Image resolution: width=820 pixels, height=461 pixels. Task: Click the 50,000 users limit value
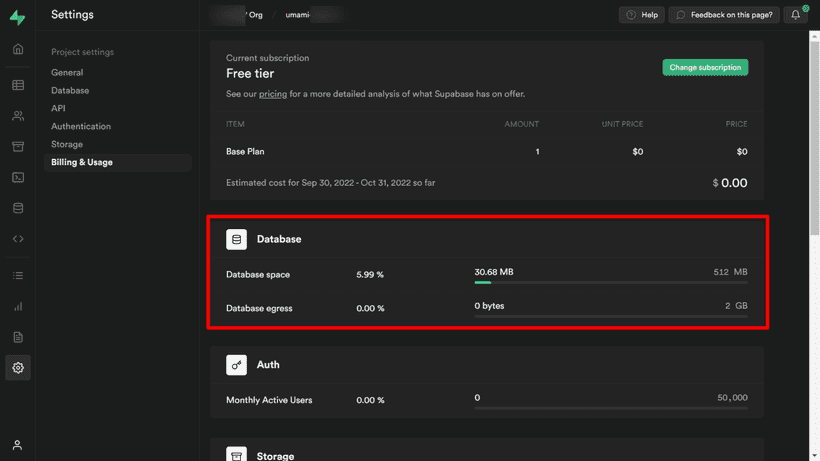point(732,398)
